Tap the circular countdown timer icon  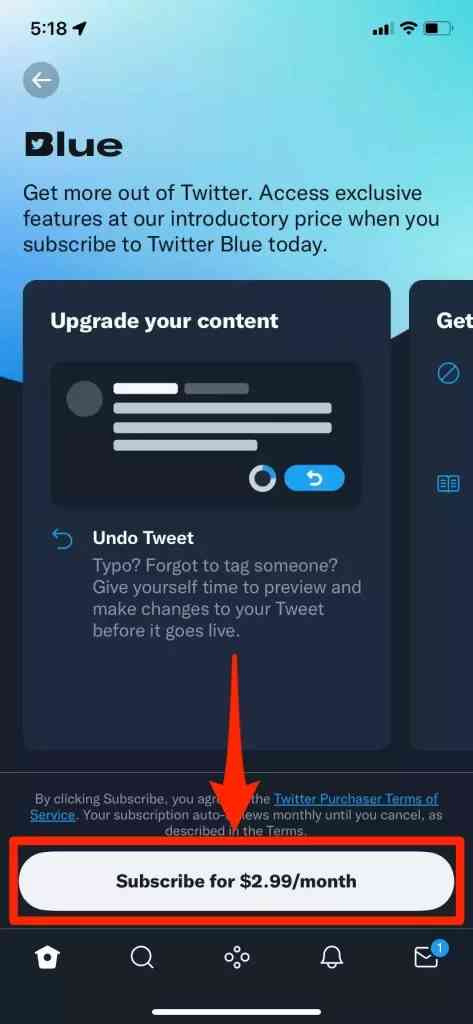(263, 479)
